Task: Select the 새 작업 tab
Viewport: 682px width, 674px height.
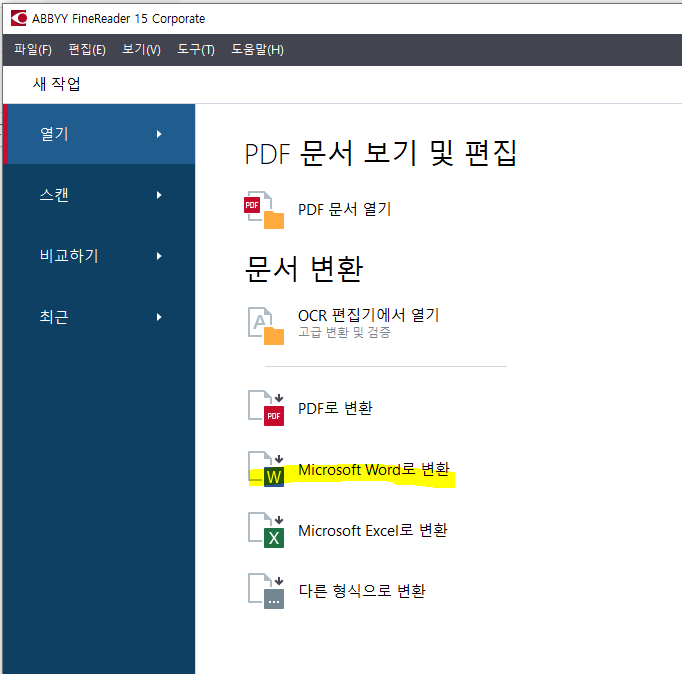Action: point(57,84)
